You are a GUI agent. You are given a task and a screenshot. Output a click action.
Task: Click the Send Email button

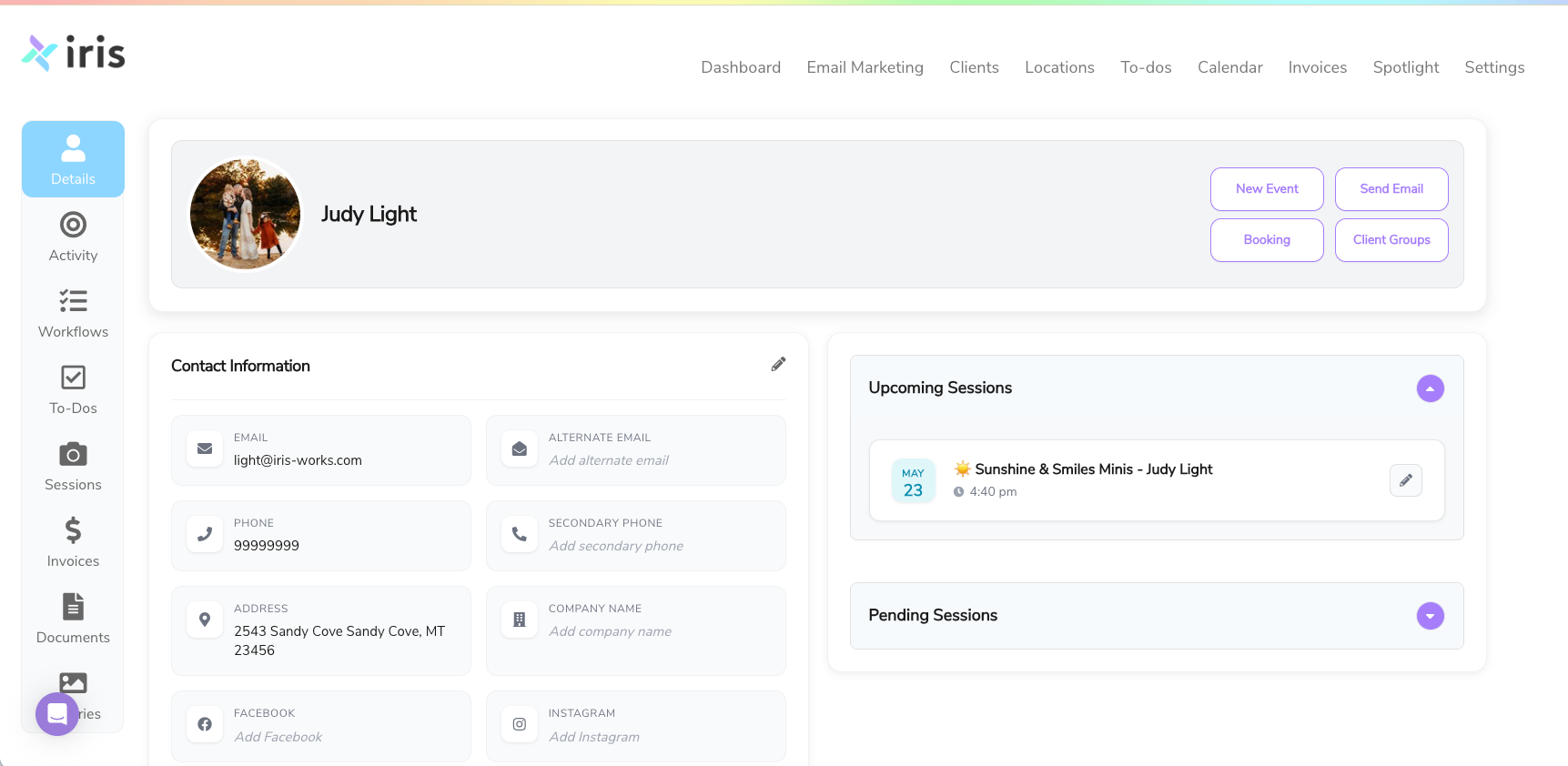coord(1391,189)
